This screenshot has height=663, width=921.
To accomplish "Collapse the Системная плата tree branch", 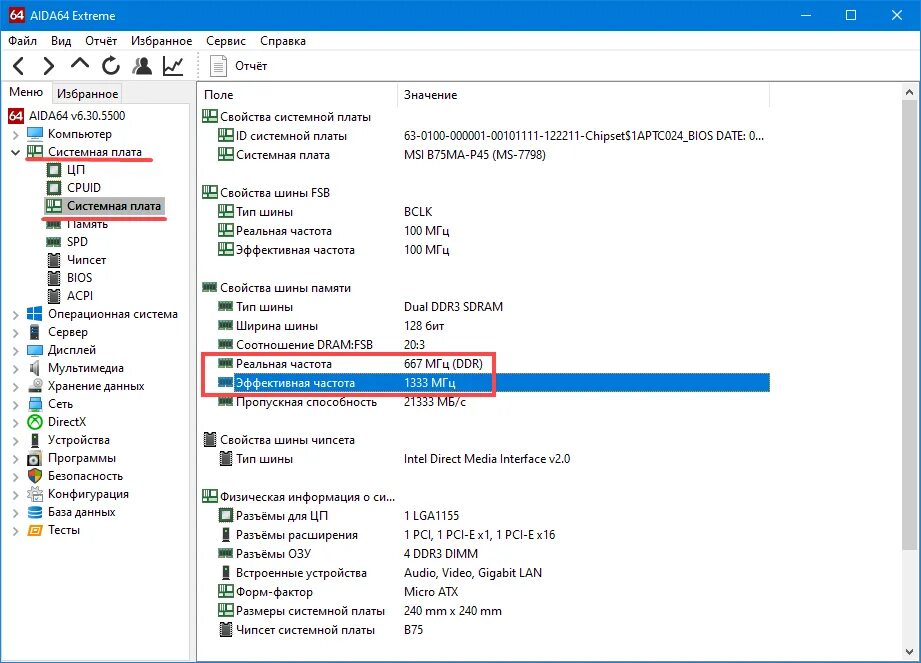I will 16,152.
